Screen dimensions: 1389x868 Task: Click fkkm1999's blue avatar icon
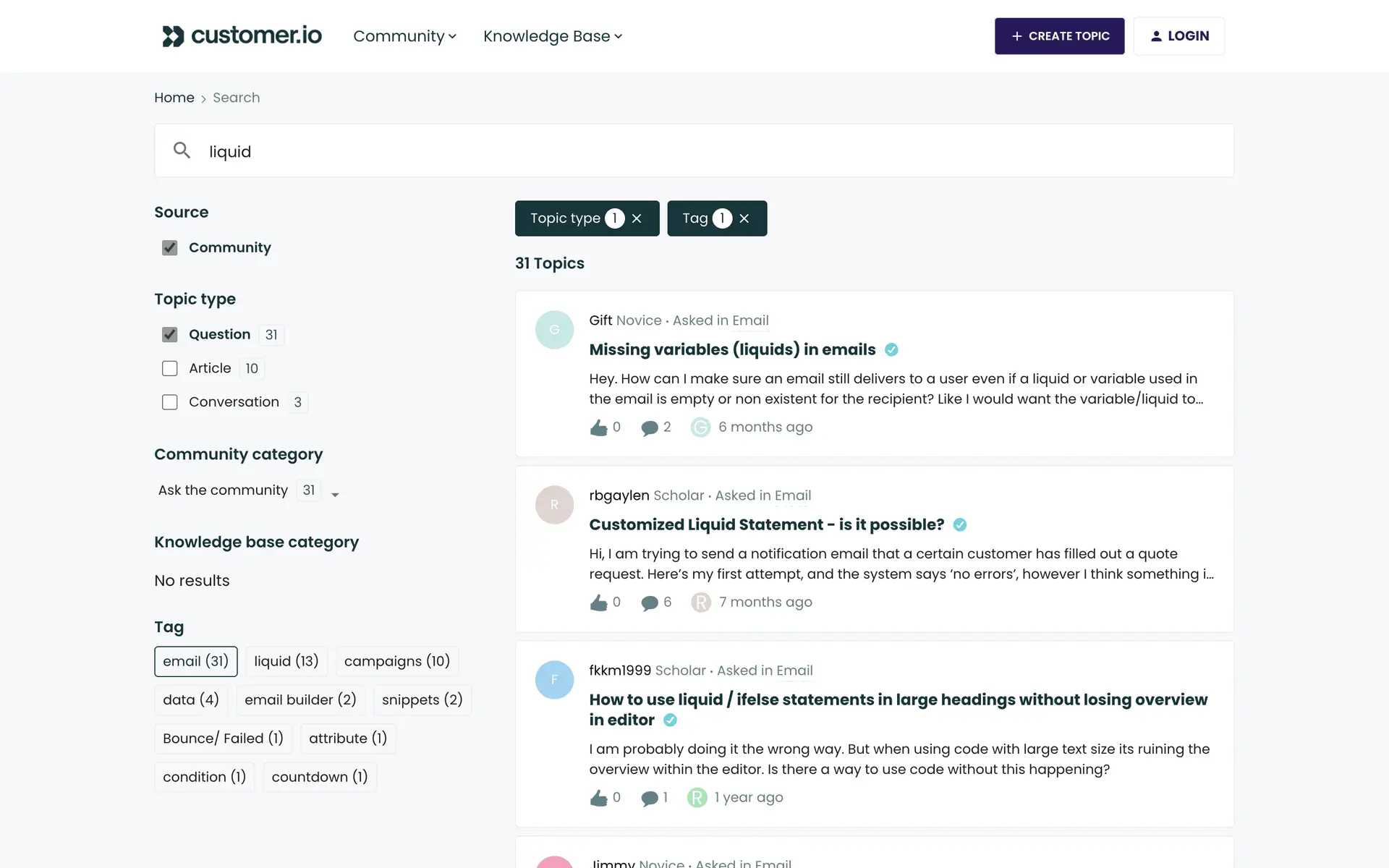coord(554,680)
